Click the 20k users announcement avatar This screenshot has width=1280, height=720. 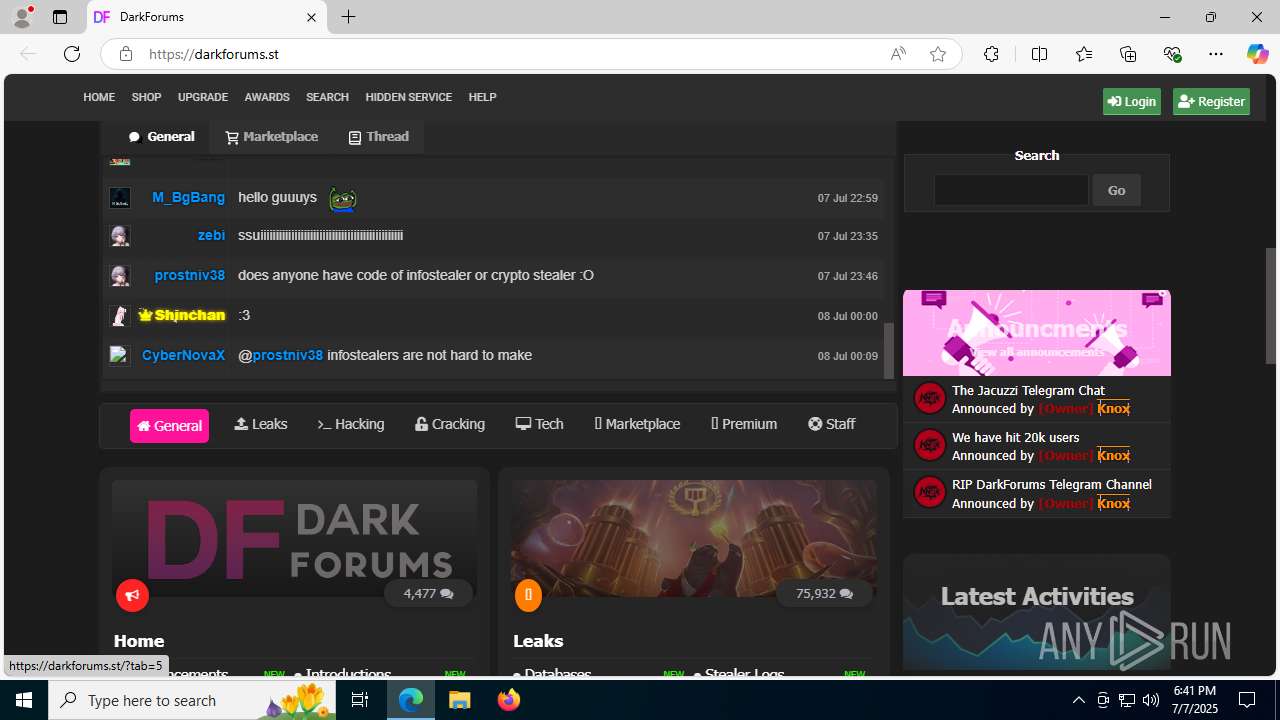click(x=929, y=445)
